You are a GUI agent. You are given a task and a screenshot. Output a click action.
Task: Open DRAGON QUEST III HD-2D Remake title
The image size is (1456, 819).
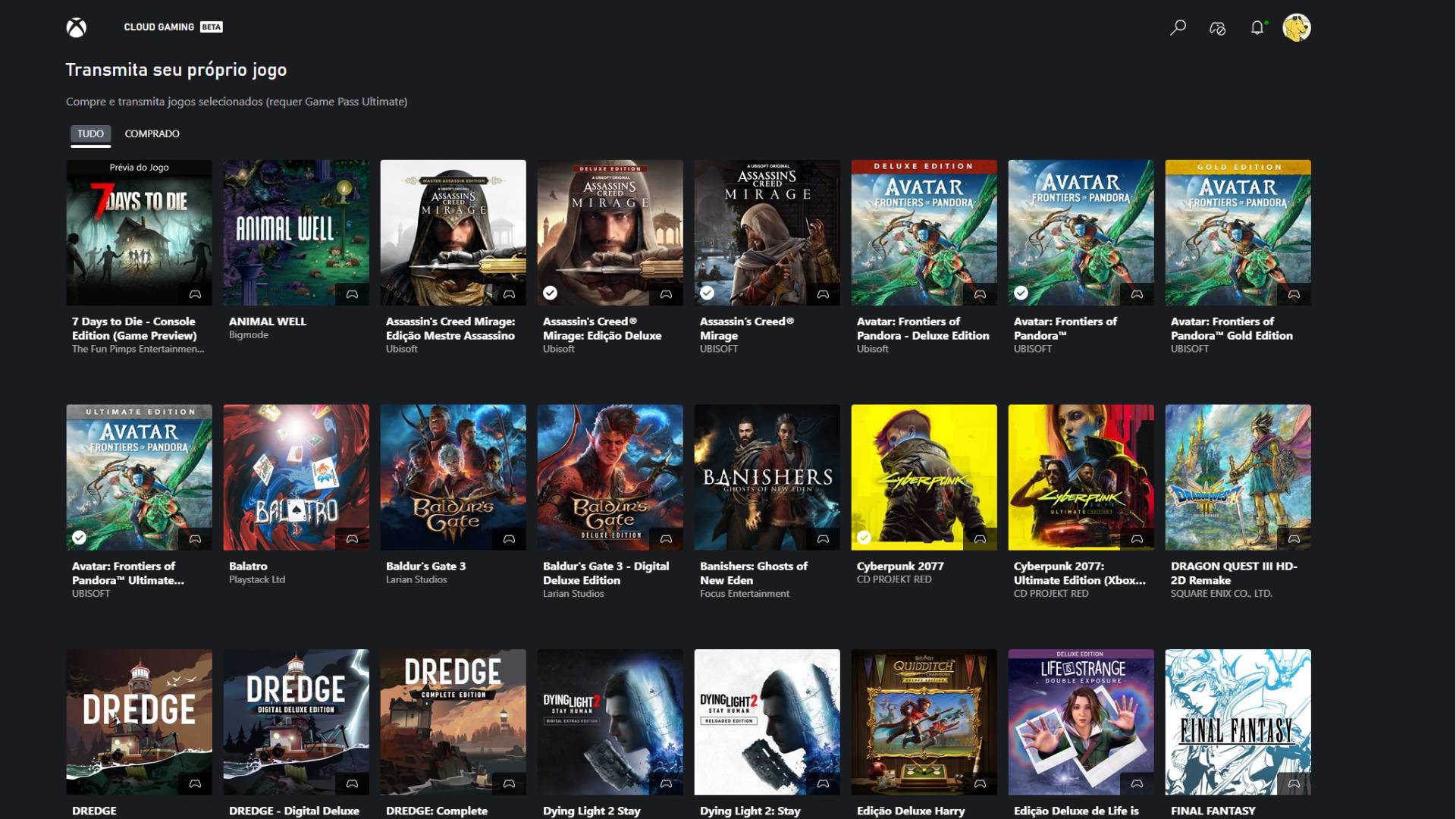pyautogui.click(x=1234, y=574)
